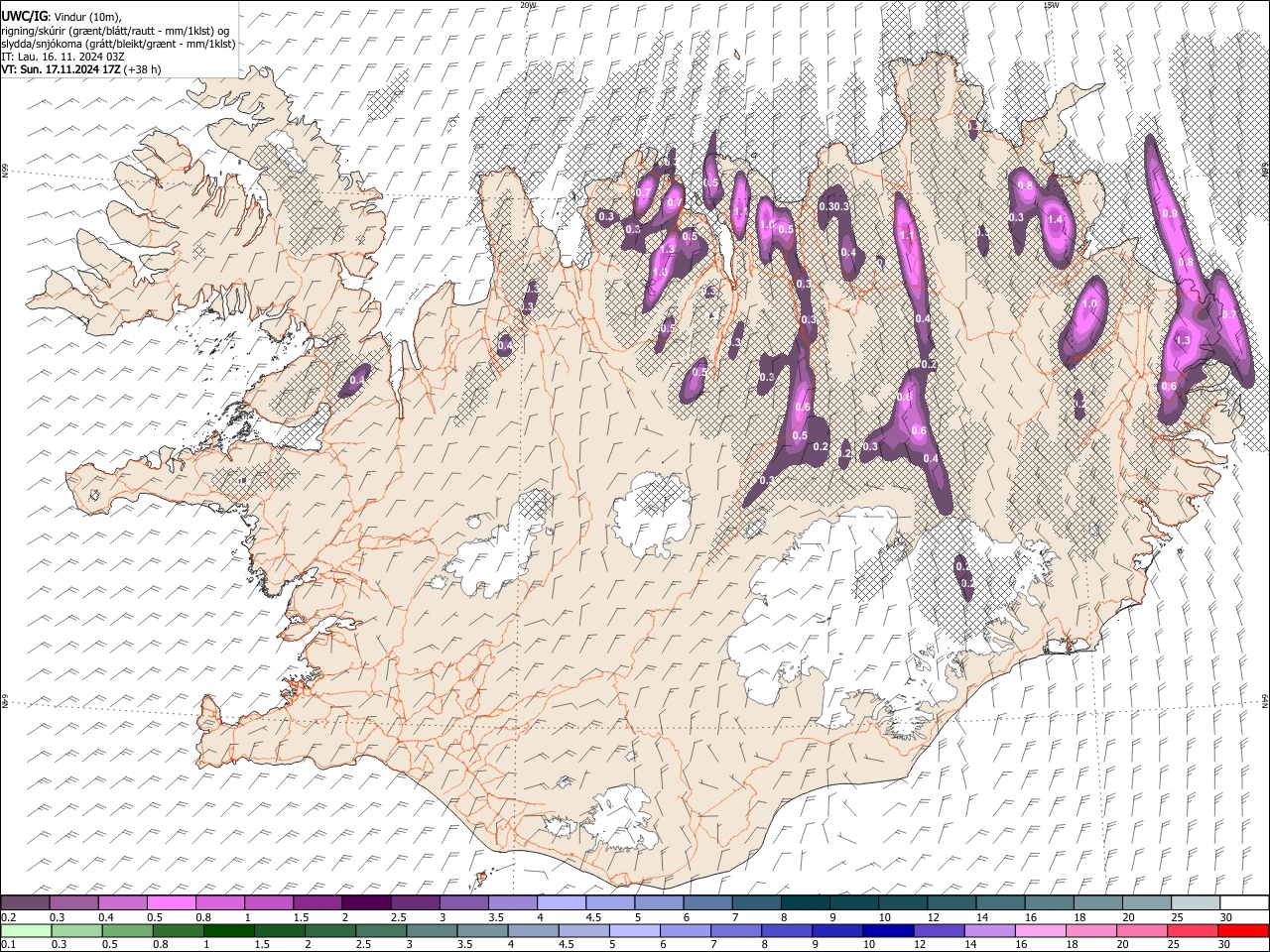
Task: Click the 'IT: Lau. 16. 11. 2024 03Z' line
Action: (x=63, y=57)
